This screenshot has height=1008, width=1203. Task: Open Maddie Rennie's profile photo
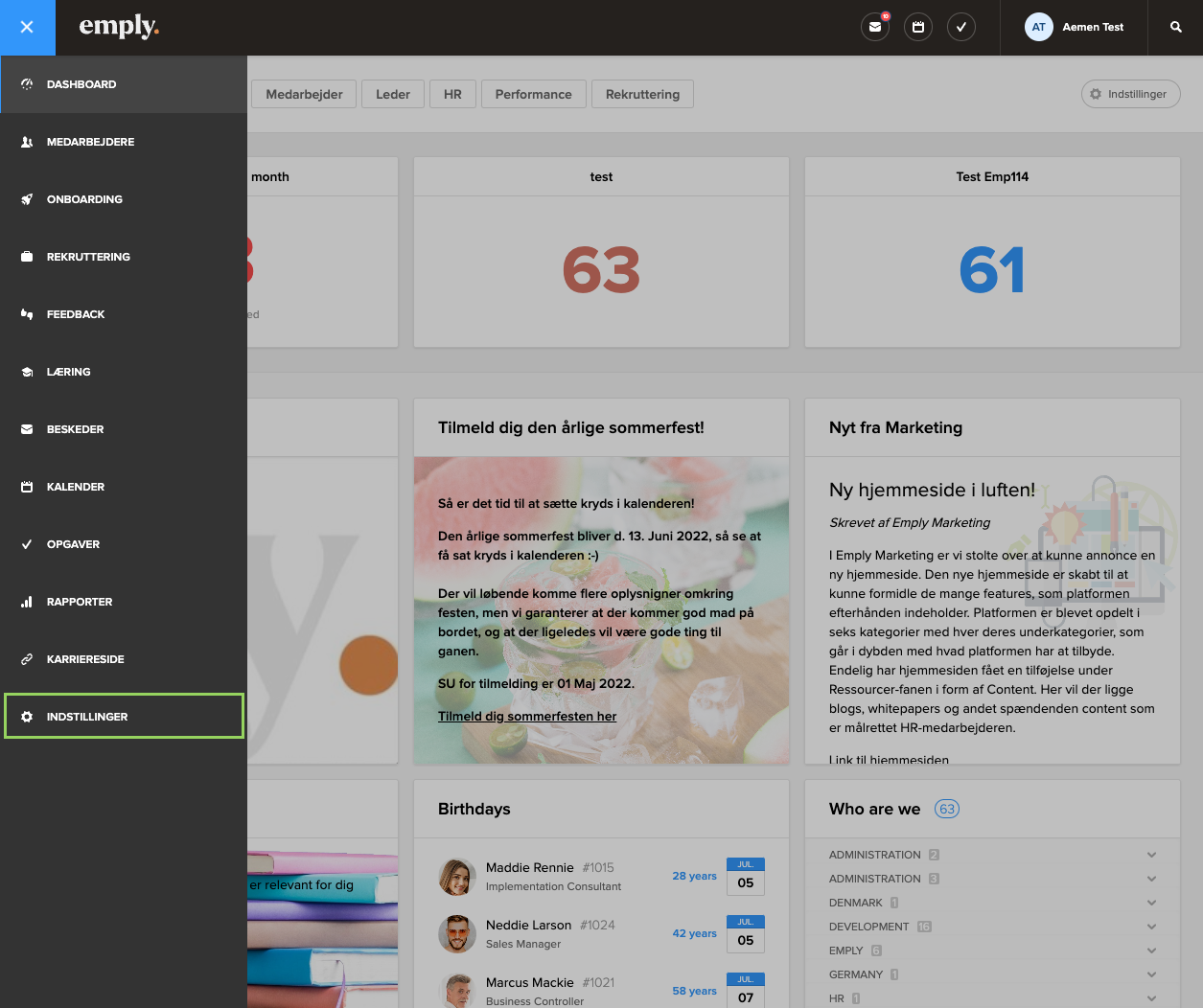[x=457, y=877]
